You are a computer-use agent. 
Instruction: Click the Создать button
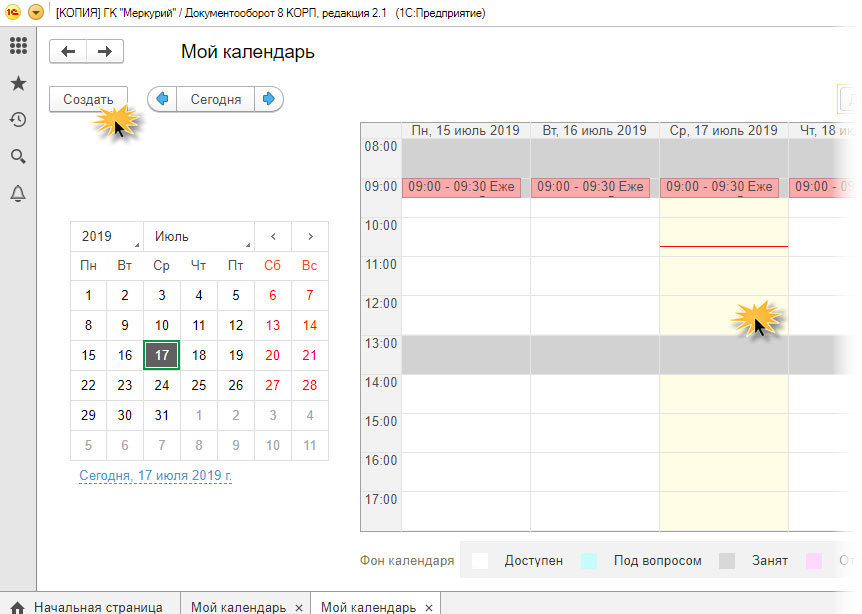88,99
